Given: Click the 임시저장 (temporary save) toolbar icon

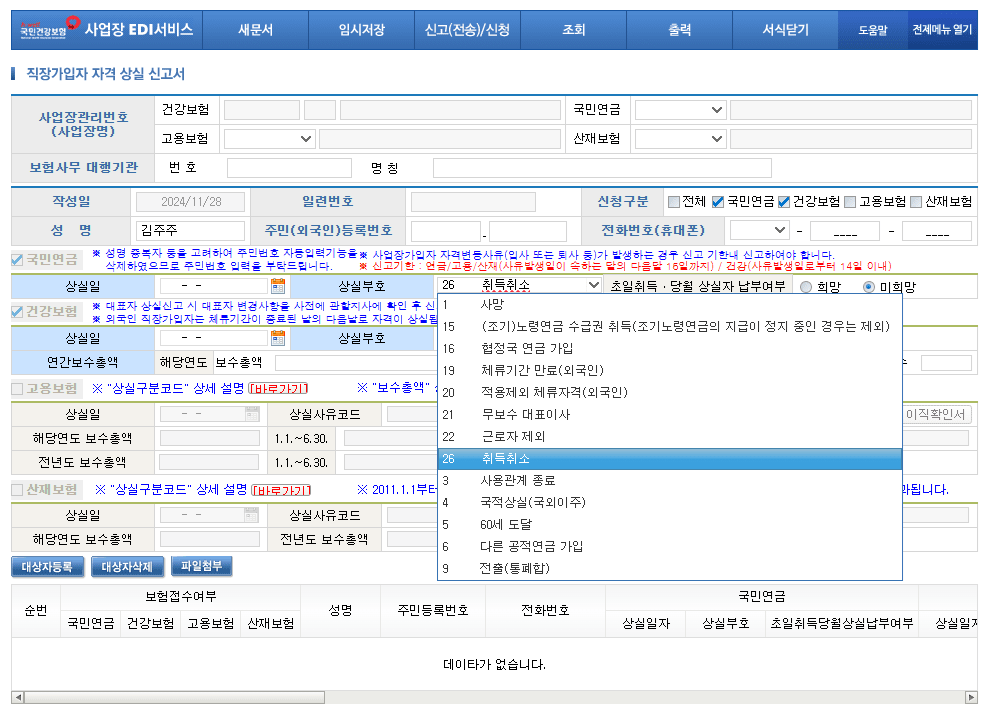Looking at the screenshot, I should pyautogui.click(x=362, y=29).
